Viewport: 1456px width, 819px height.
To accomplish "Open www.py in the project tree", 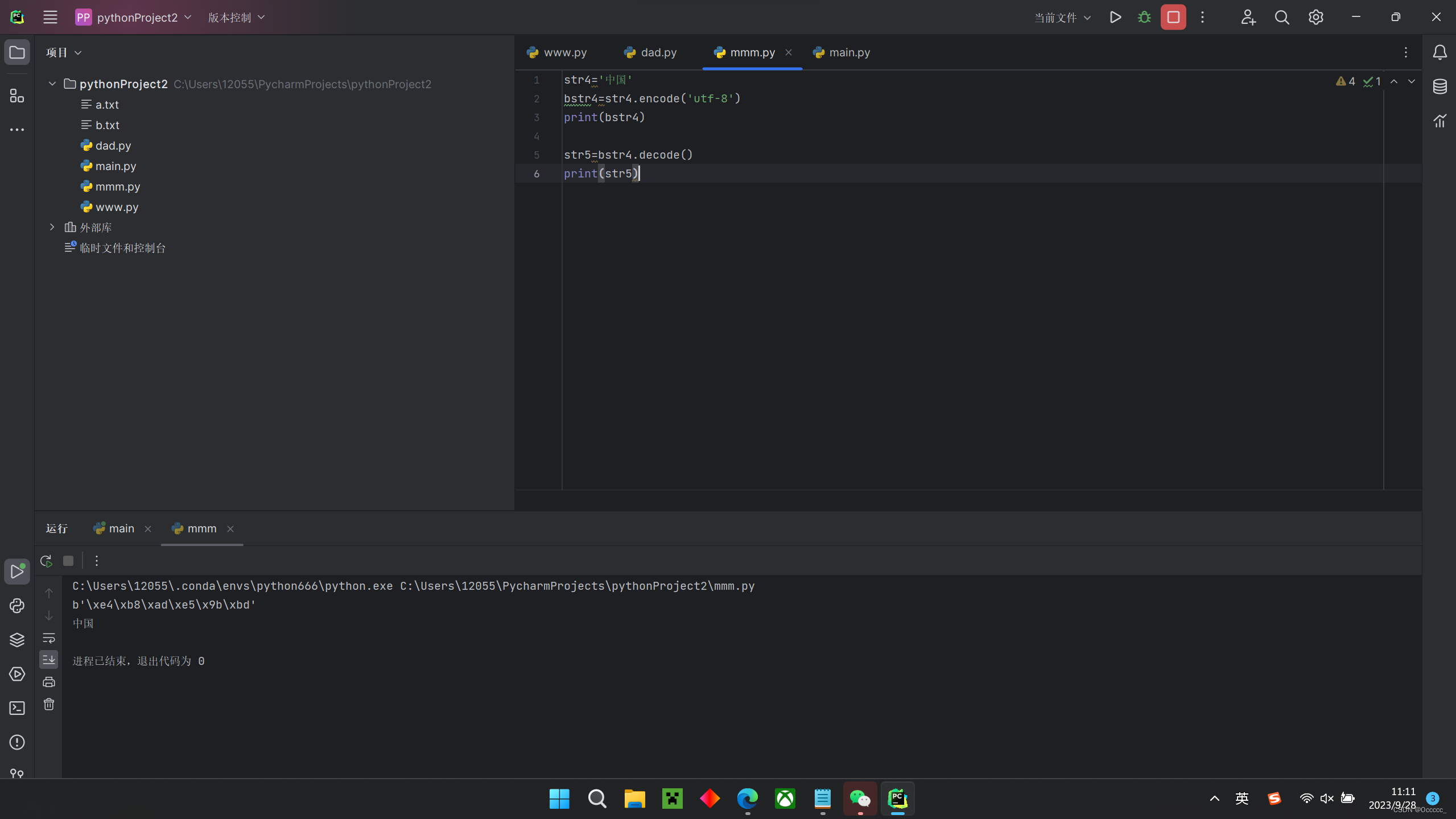I will [117, 207].
